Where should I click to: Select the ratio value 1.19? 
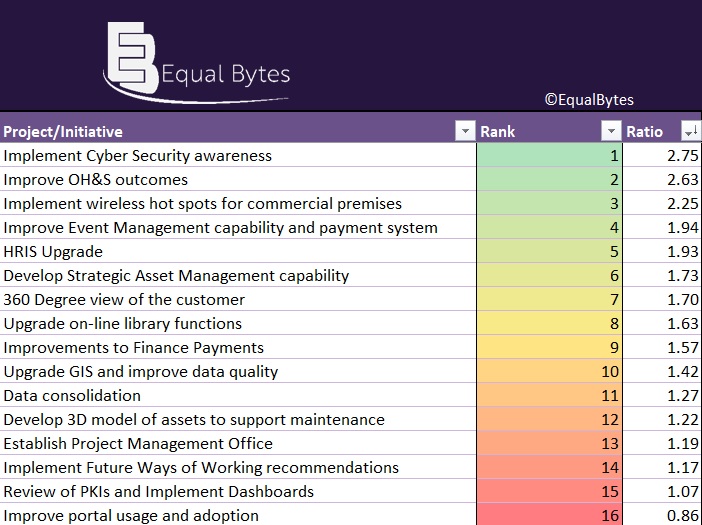662,443
